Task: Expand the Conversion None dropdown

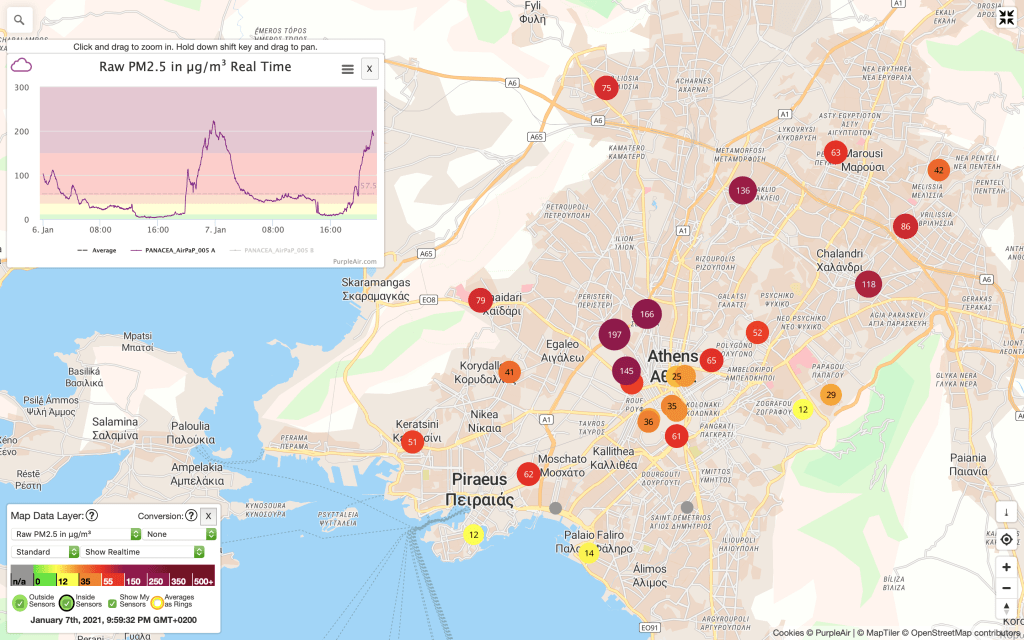Action: tap(180, 534)
